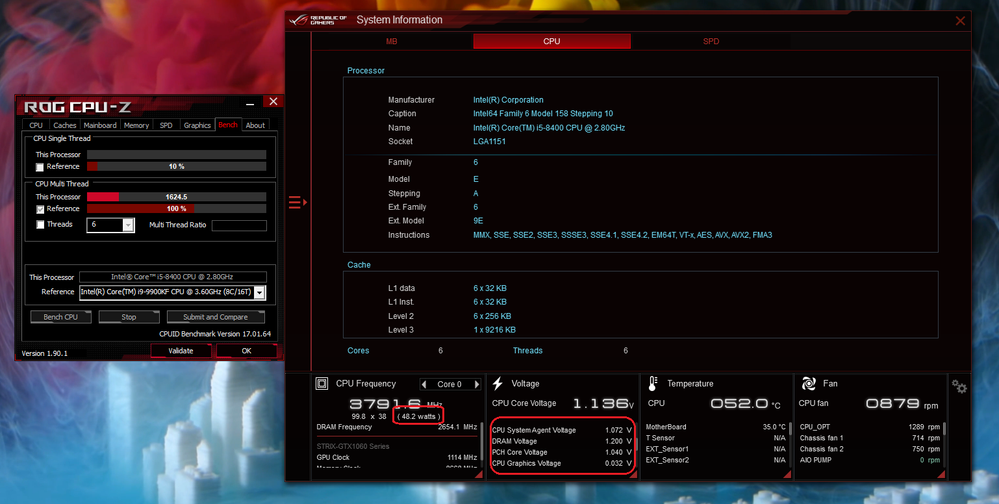This screenshot has height=504, width=999.
Task: Open the CPU tab in CPU-Z
Action: coord(36,126)
